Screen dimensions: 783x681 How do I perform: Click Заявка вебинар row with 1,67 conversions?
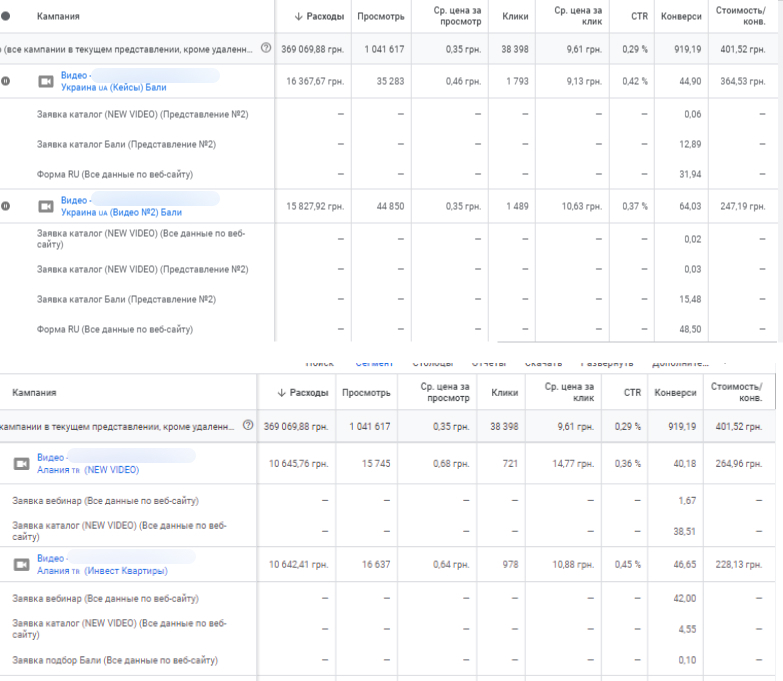(x=105, y=501)
